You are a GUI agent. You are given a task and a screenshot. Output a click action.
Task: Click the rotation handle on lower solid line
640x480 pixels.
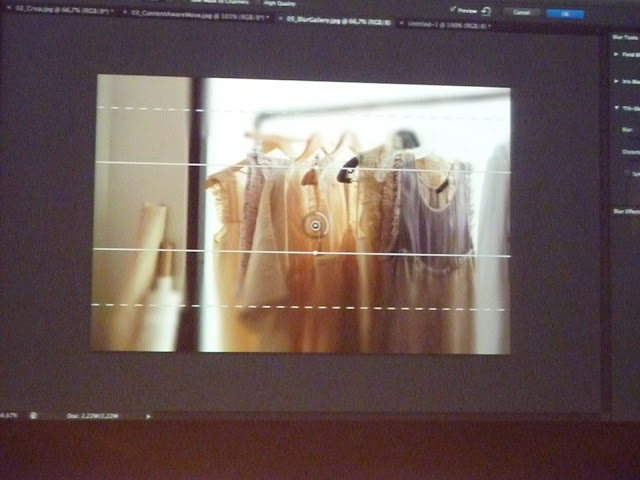315,253
